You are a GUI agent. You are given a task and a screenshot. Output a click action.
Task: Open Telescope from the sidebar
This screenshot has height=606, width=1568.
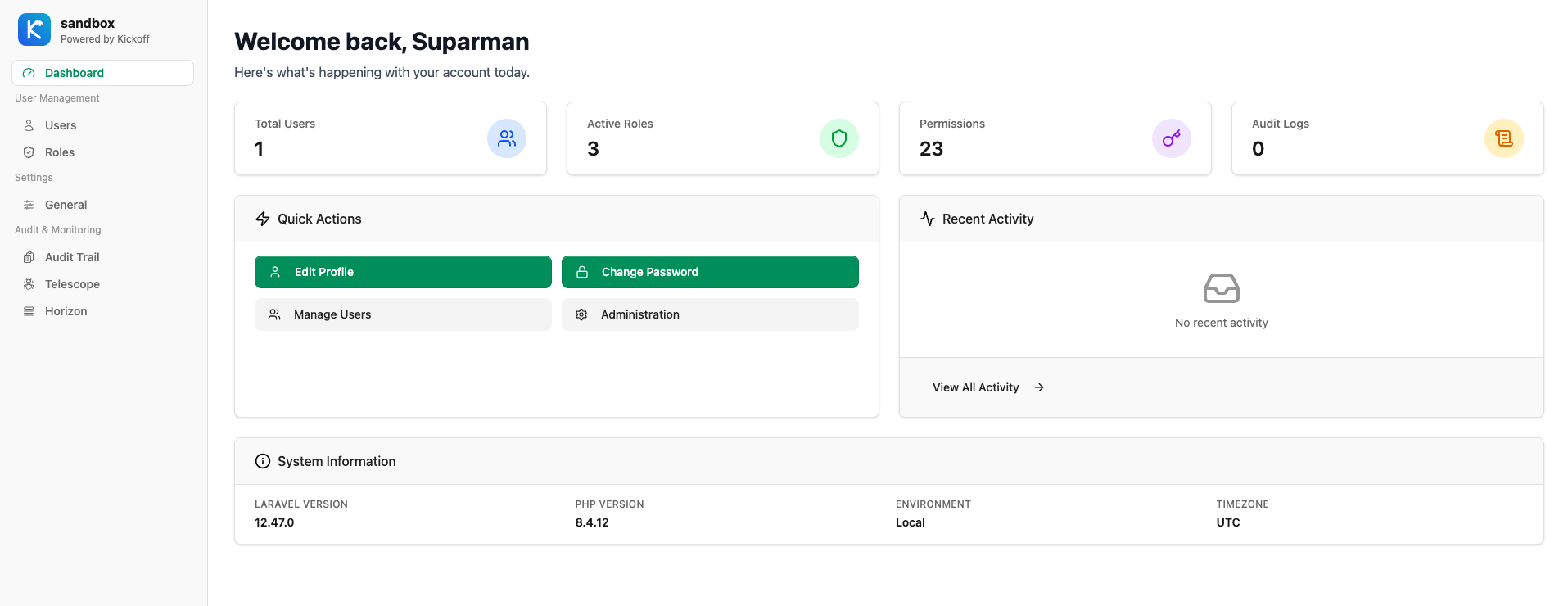72,284
